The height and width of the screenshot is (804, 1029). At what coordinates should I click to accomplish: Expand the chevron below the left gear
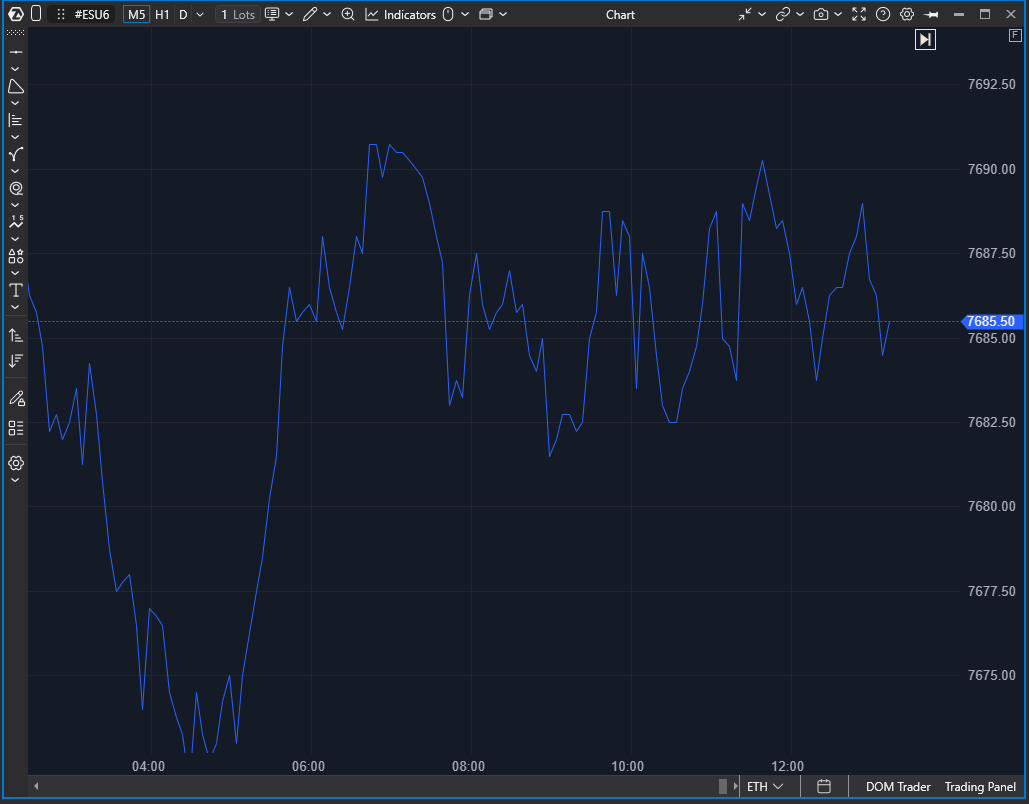pyautogui.click(x=16, y=480)
